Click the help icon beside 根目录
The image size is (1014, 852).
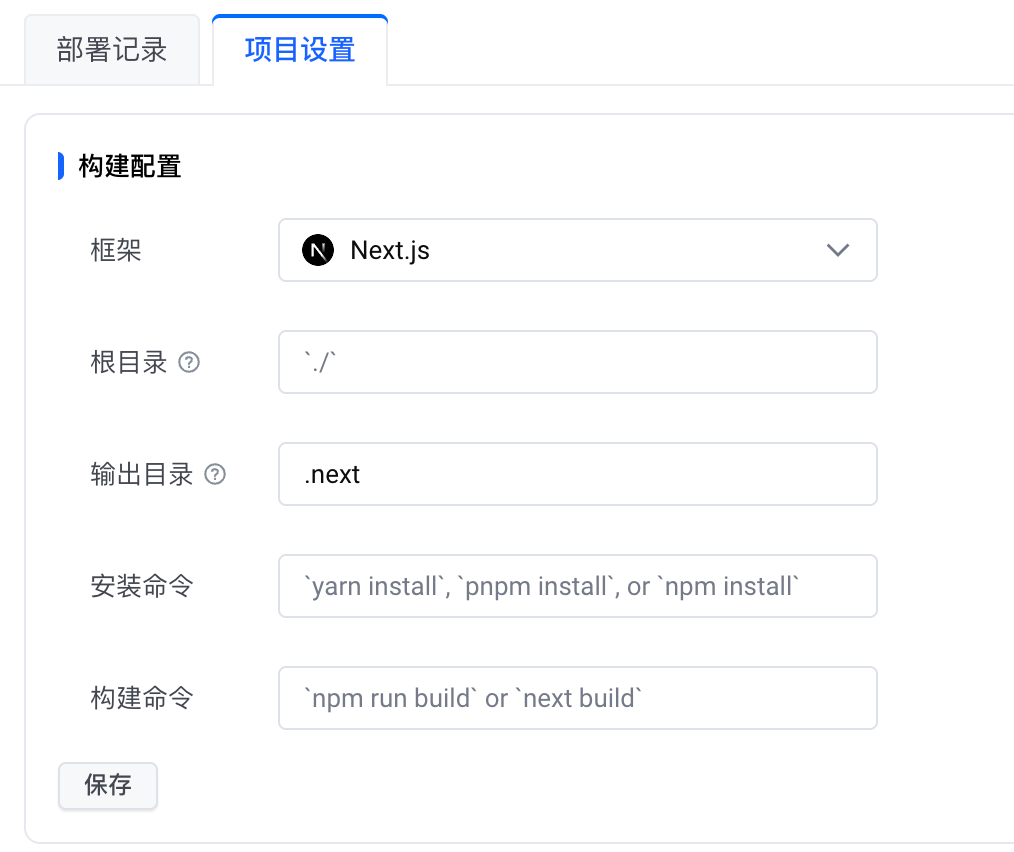click(189, 363)
